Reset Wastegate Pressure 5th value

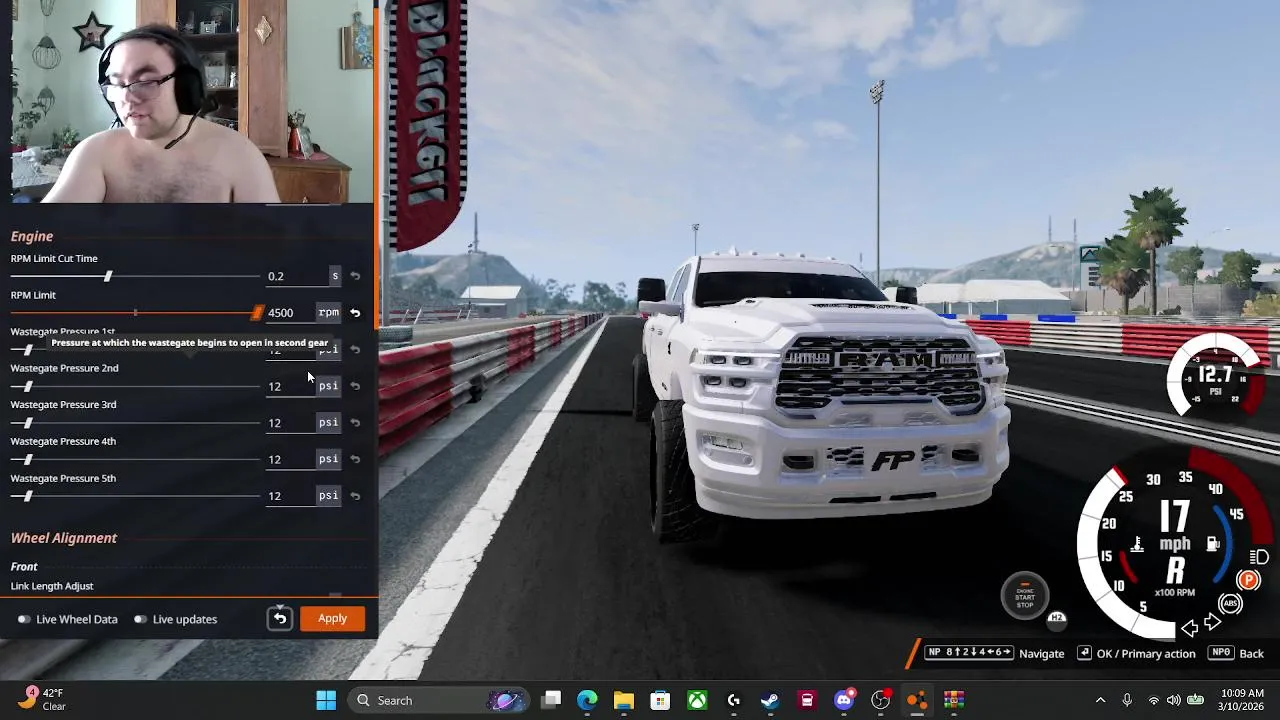click(x=355, y=496)
